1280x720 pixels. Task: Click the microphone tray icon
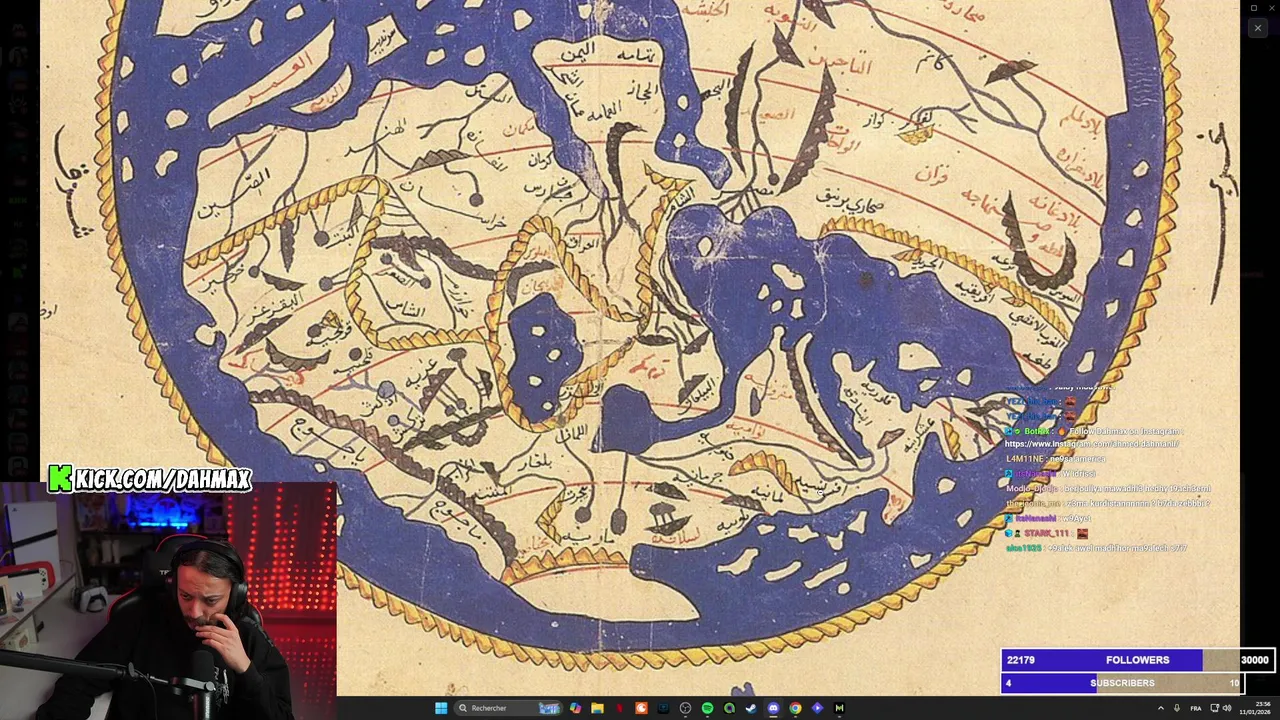coord(1177,708)
